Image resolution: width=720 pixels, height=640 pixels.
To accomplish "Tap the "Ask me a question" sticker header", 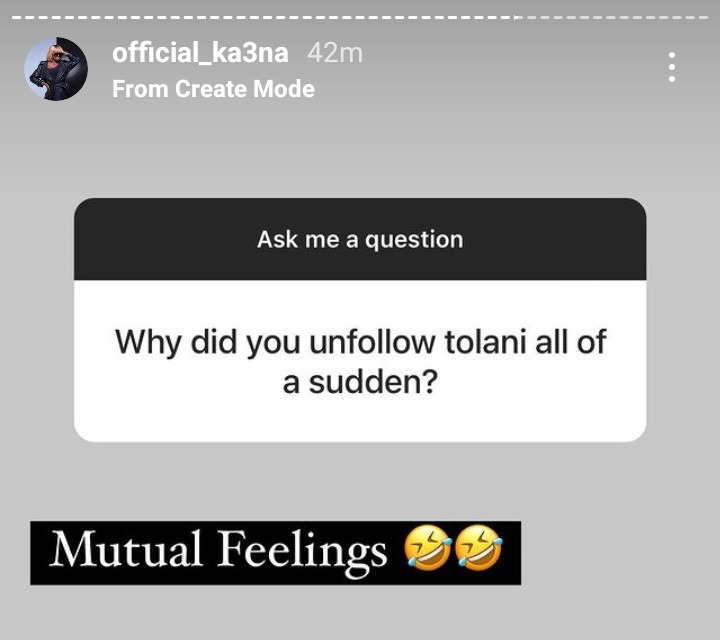I will (x=360, y=240).
